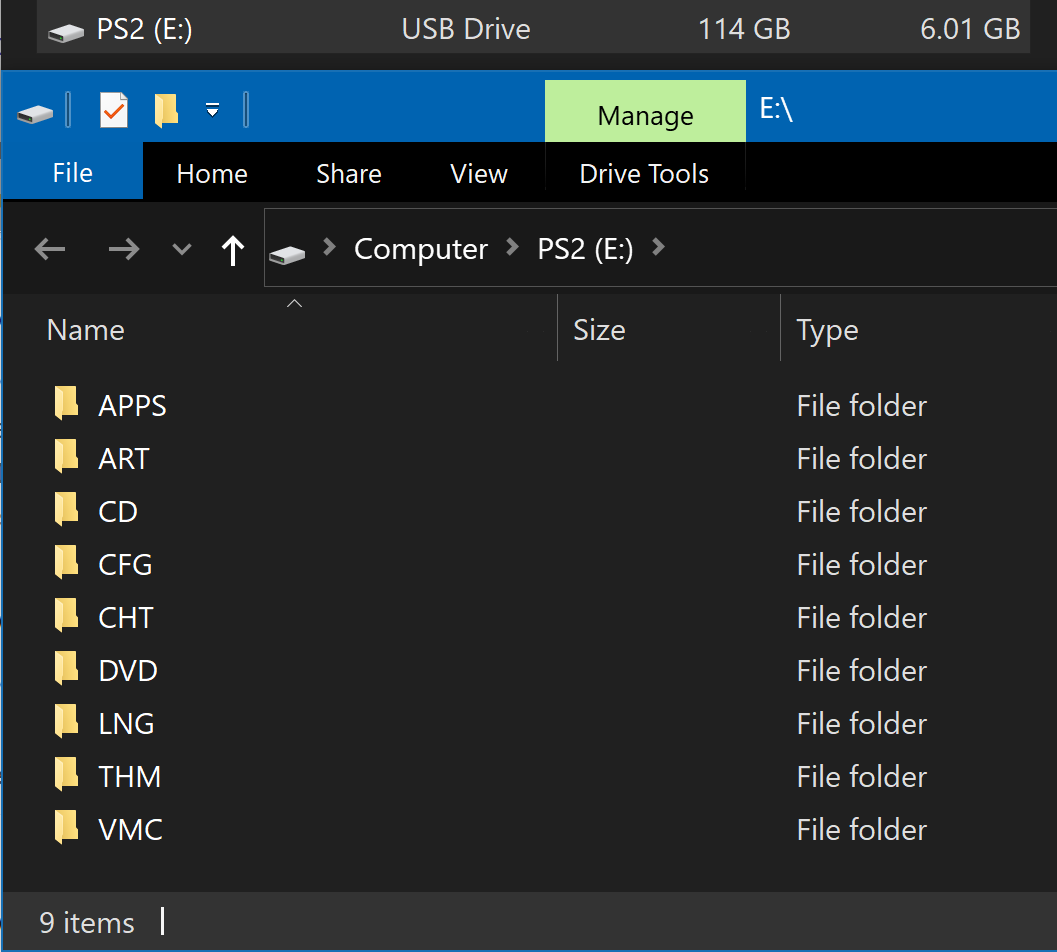The image size is (1057, 952).
Task: Open the Manage contextual tab
Action: (645, 111)
